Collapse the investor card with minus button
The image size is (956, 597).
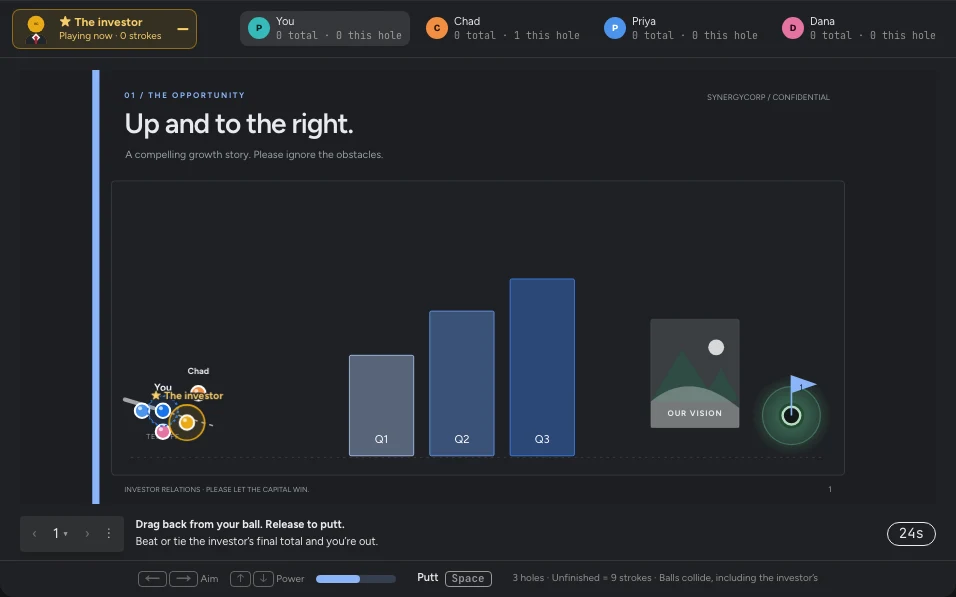[182, 29]
